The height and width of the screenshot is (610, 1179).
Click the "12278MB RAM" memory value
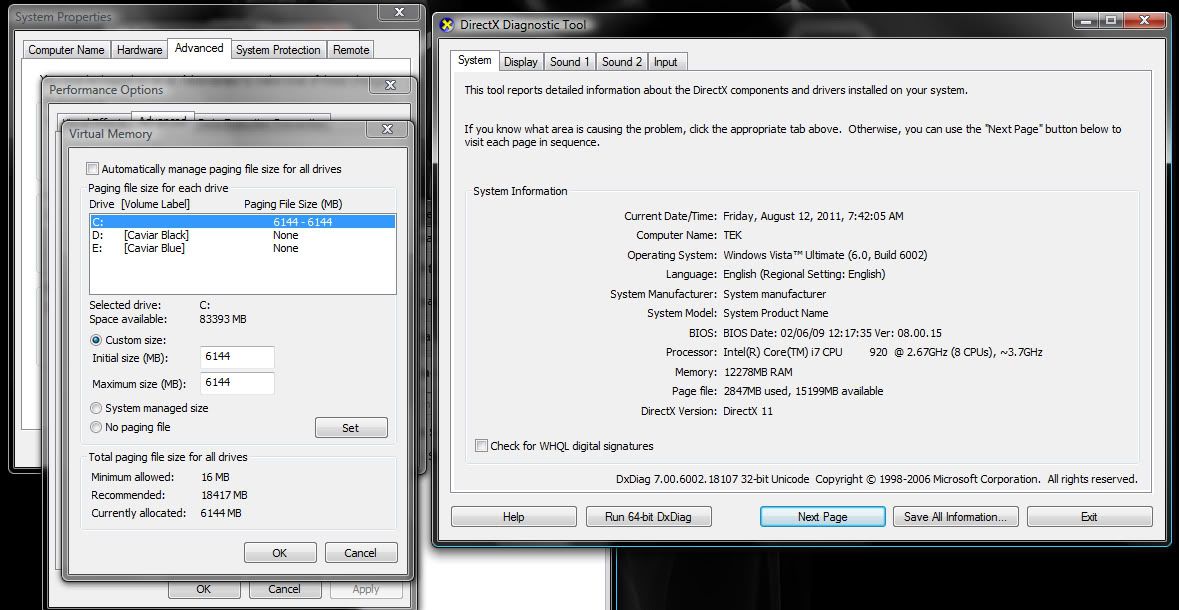758,372
